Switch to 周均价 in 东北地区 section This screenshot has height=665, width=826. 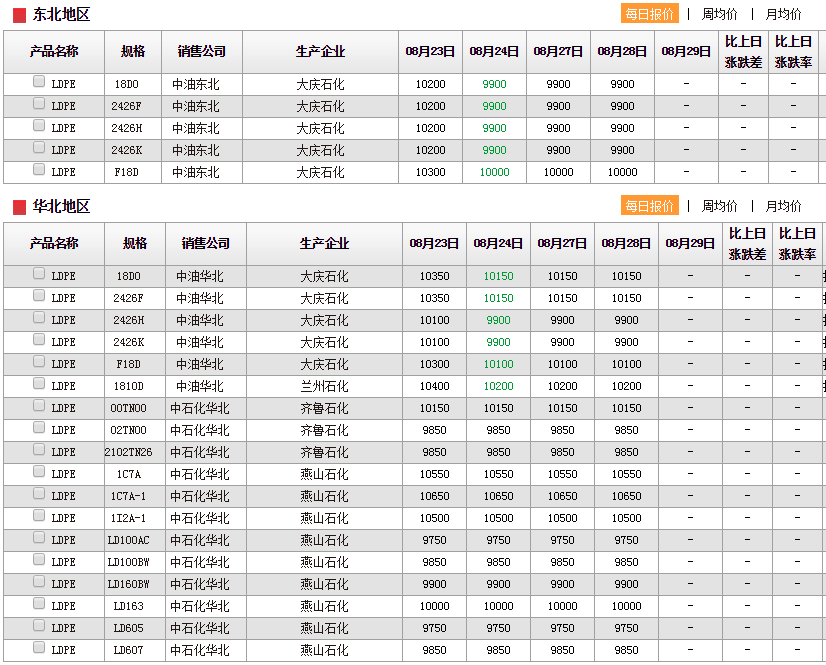pyautogui.click(x=719, y=14)
